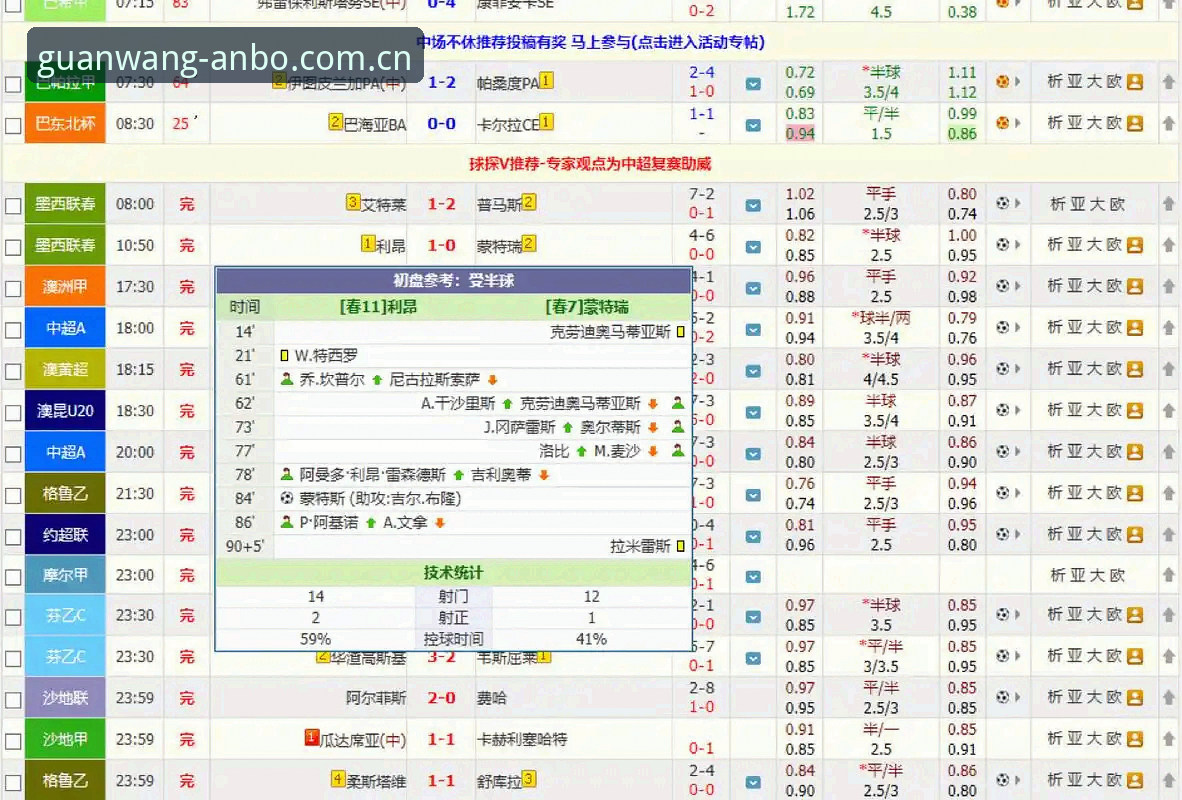This screenshot has width=1182, height=800.
Task: Open soccer ball icon in 澳昆U20 row
Action: [x=1002, y=411]
